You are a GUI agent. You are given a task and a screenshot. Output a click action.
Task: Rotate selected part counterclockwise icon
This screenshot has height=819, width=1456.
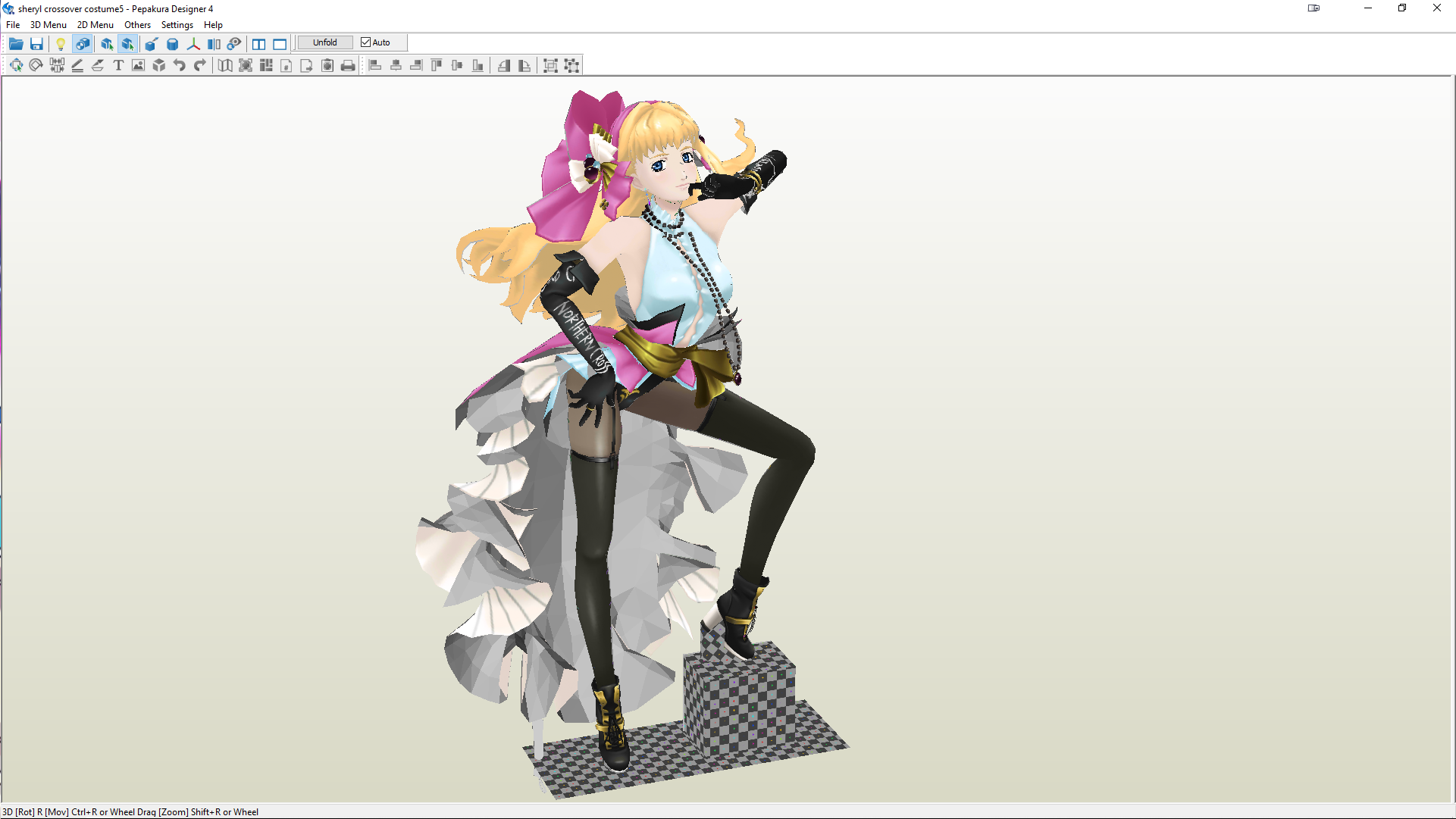tap(504, 65)
